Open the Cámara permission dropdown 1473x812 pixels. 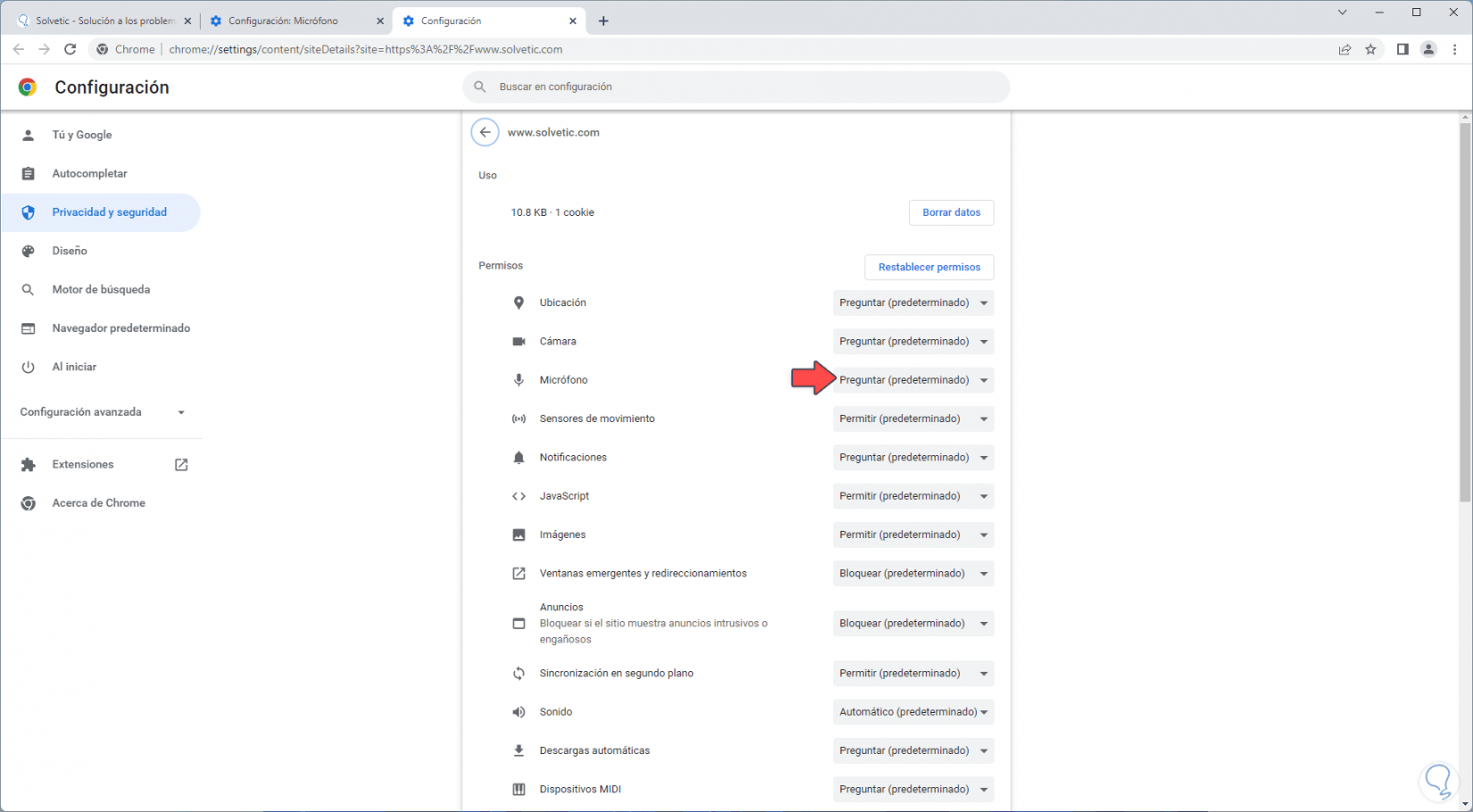pyautogui.click(x=913, y=342)
